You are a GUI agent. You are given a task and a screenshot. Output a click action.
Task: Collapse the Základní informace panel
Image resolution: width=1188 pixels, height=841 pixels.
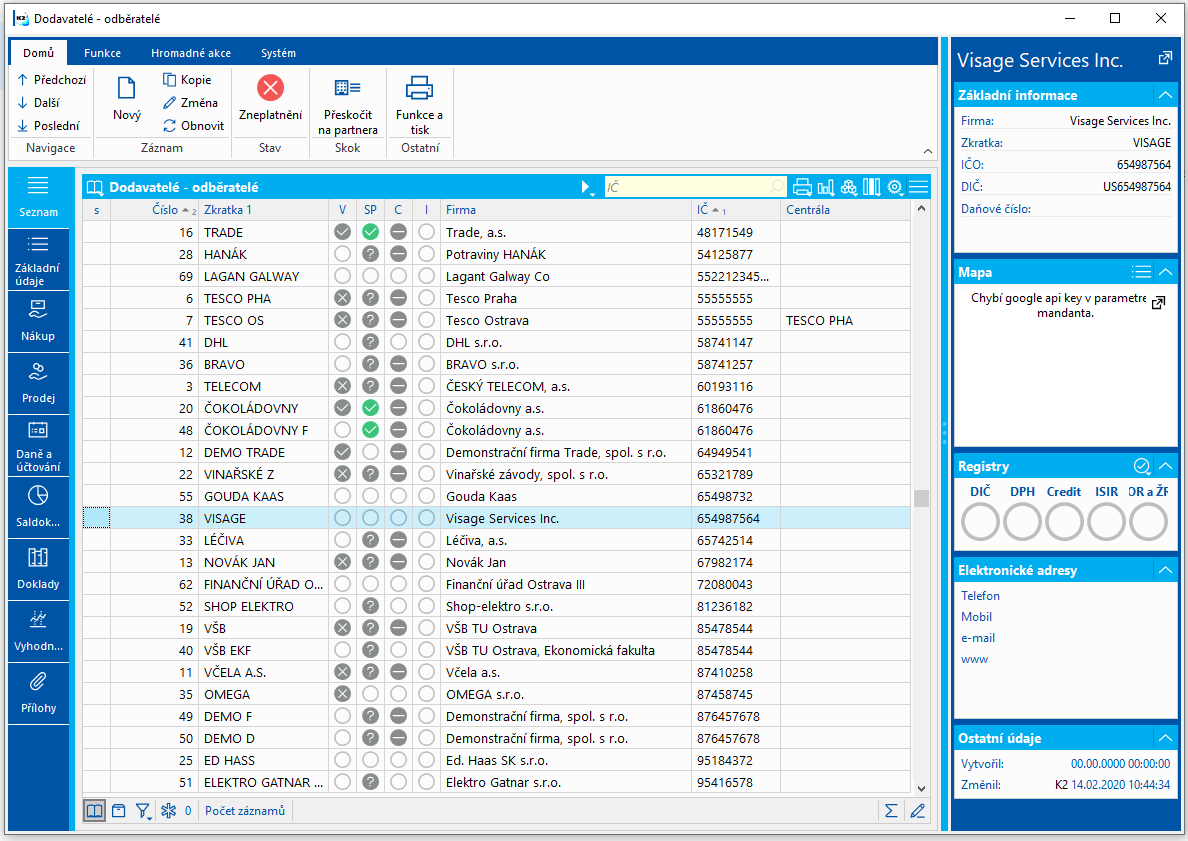[x=1164, y=95]
